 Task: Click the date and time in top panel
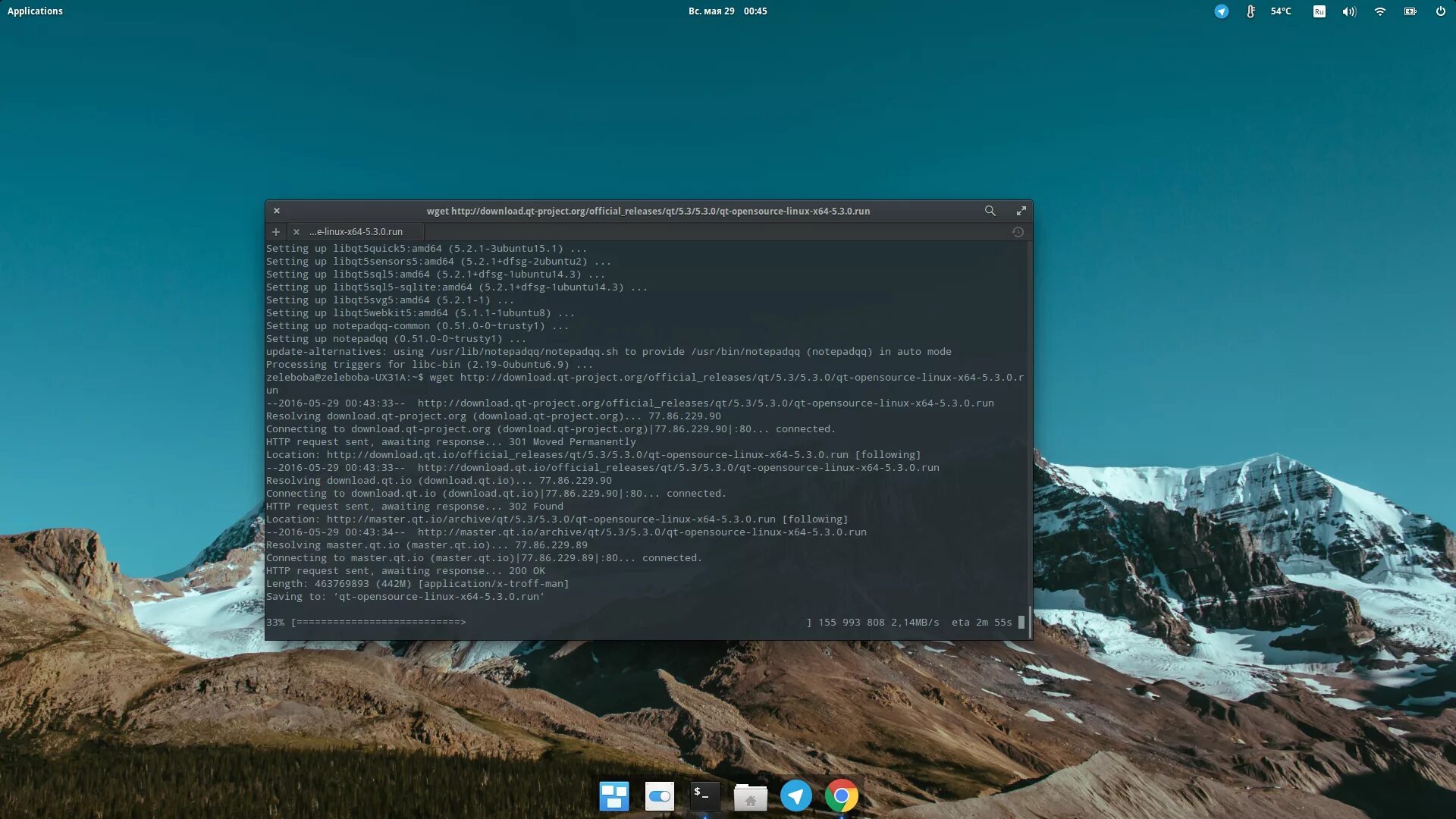coord(727,11)
